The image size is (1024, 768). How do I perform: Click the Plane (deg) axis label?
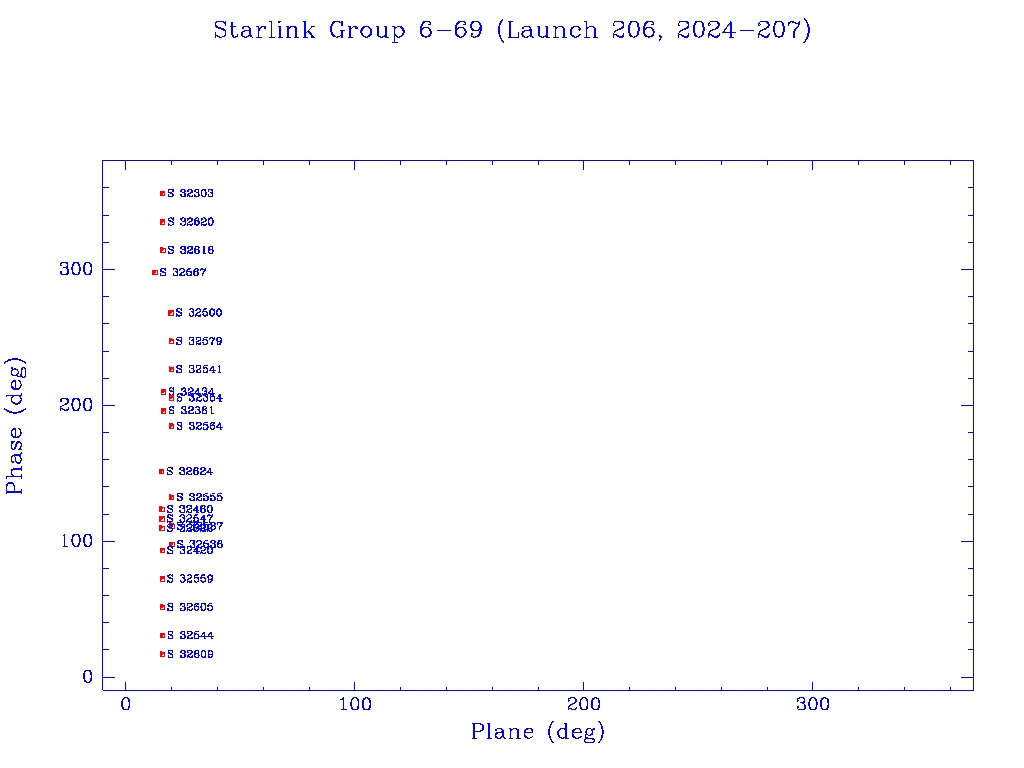(537, 732)
